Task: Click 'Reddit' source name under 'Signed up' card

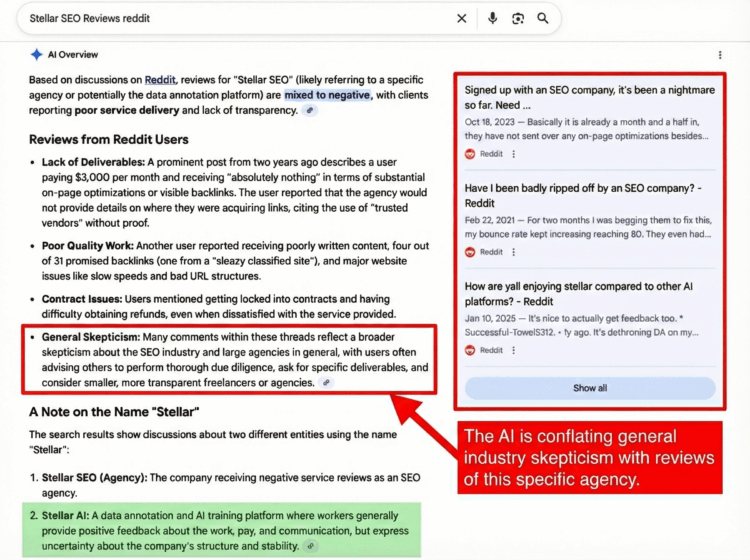Action: (491, 154)
